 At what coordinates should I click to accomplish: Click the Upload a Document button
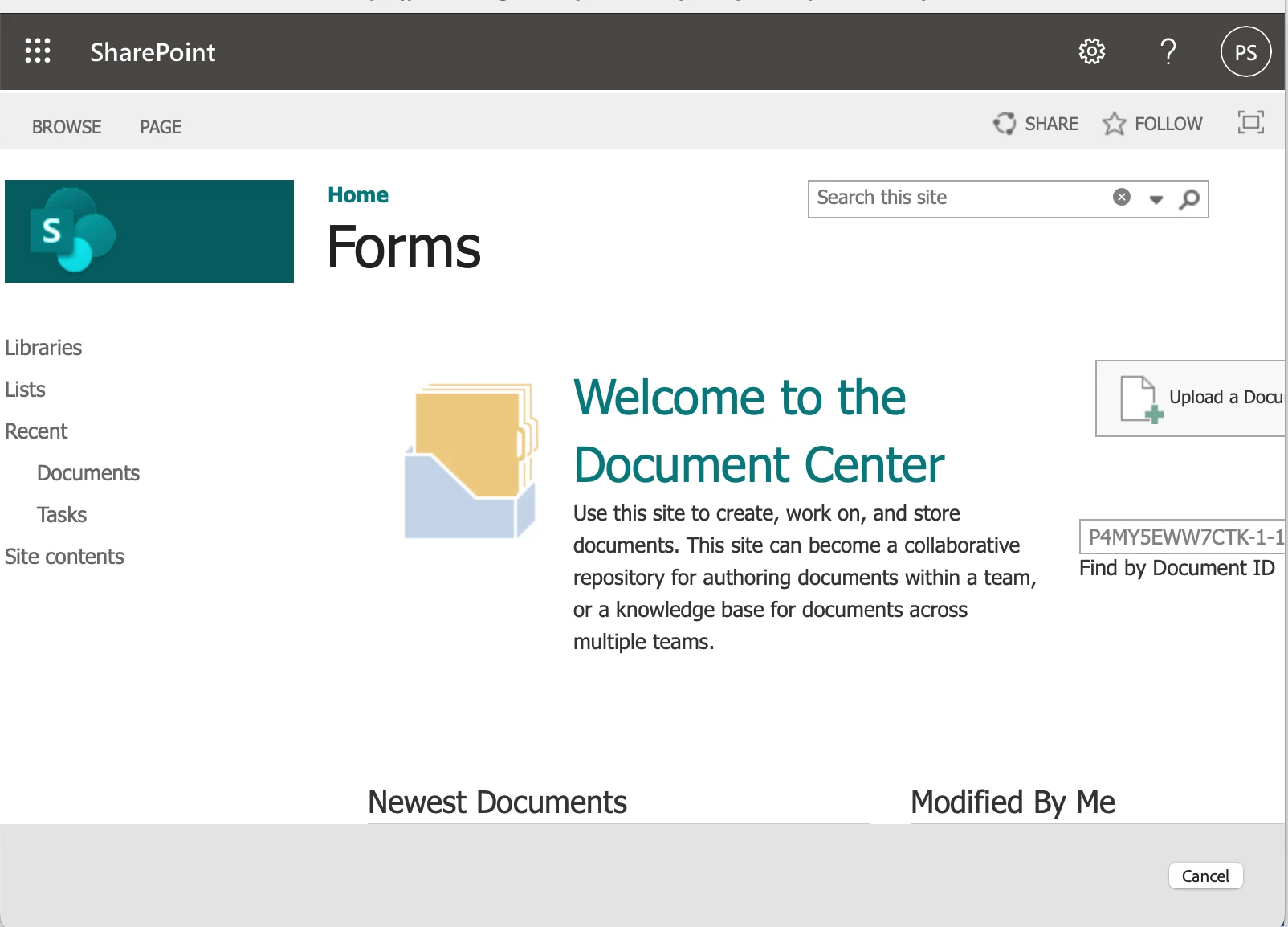tap(1191, 398)
